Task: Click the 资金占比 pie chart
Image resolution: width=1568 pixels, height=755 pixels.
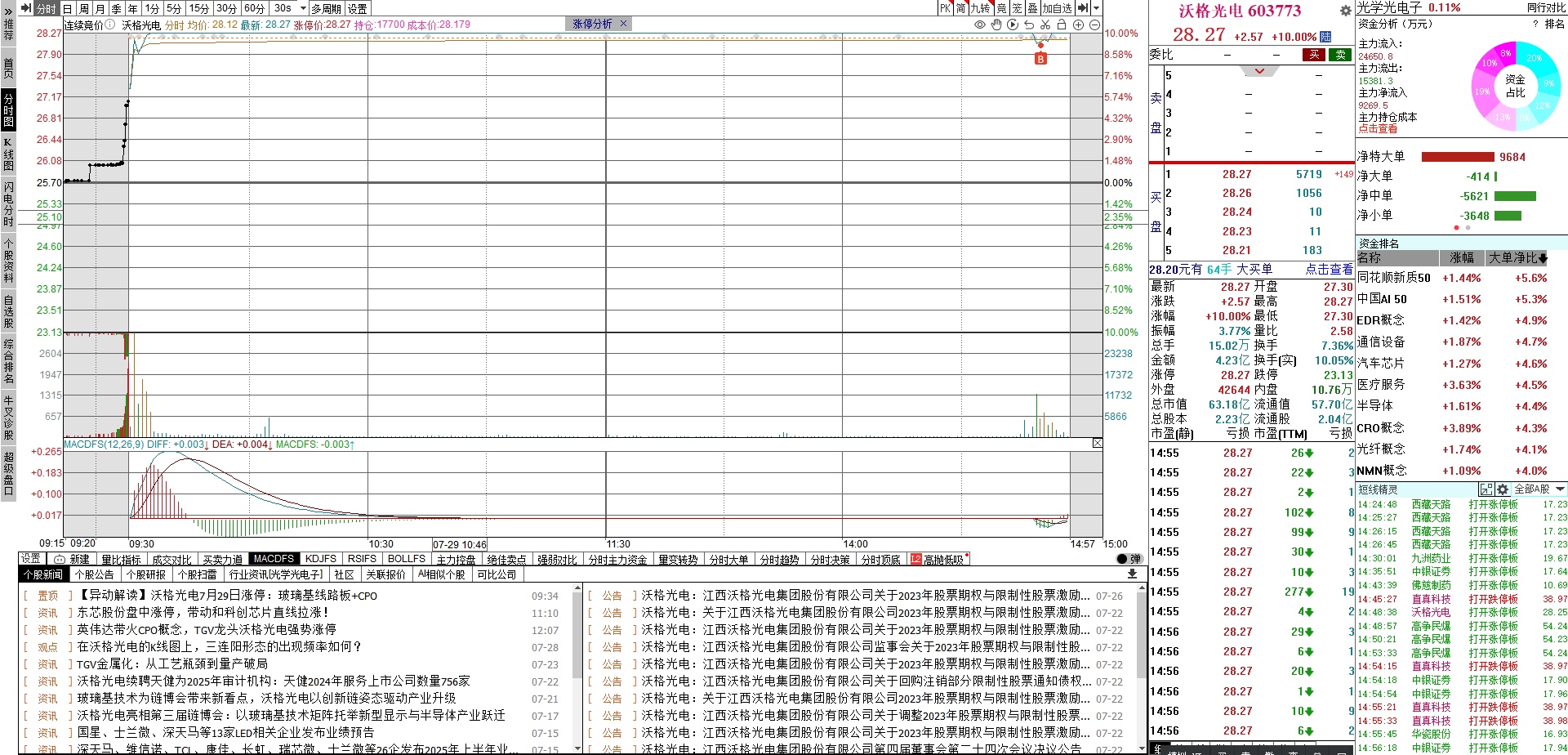Action: click(x=1515, y=86)
